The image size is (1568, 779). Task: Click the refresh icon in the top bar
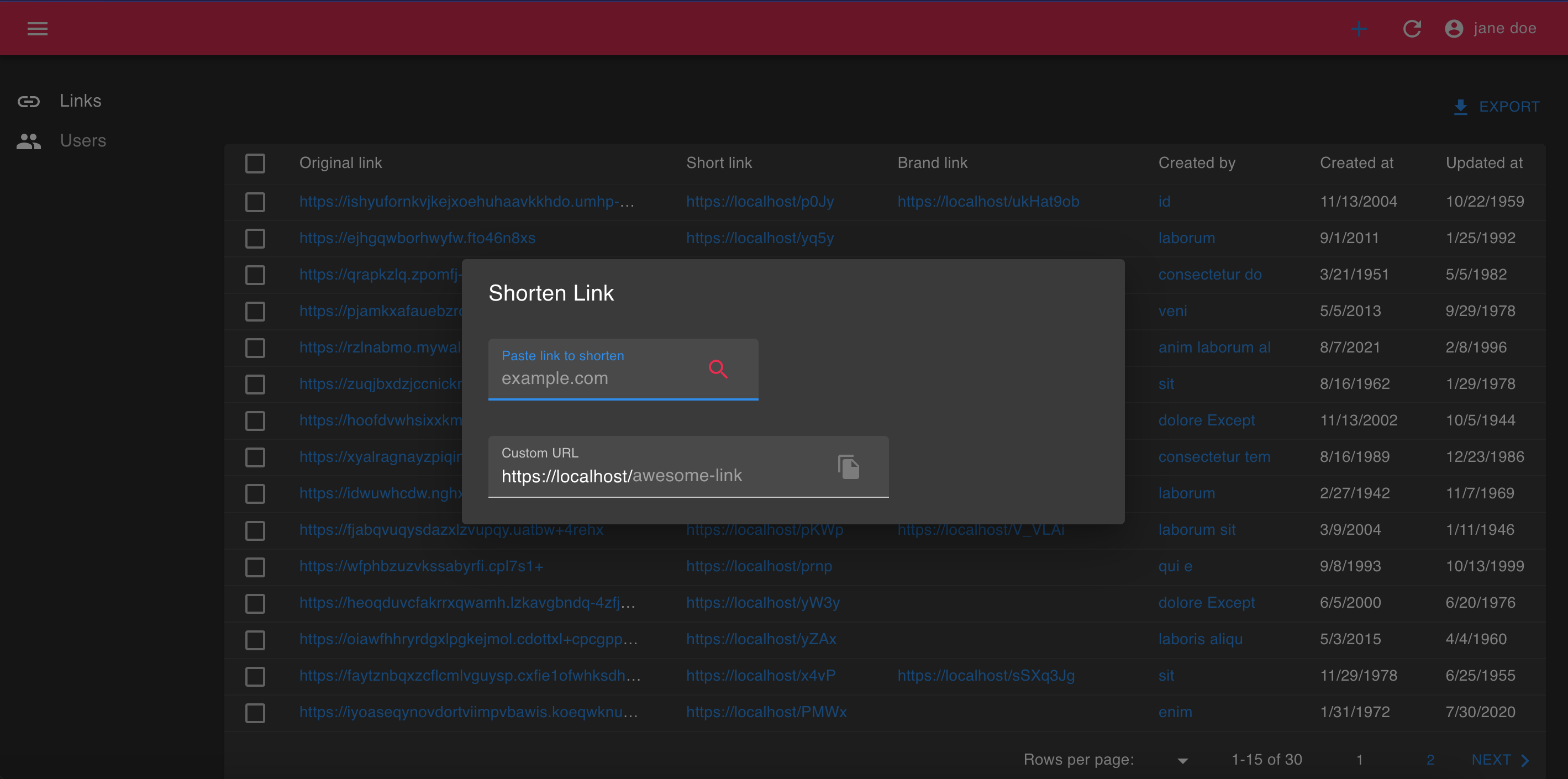point(1412,29)
